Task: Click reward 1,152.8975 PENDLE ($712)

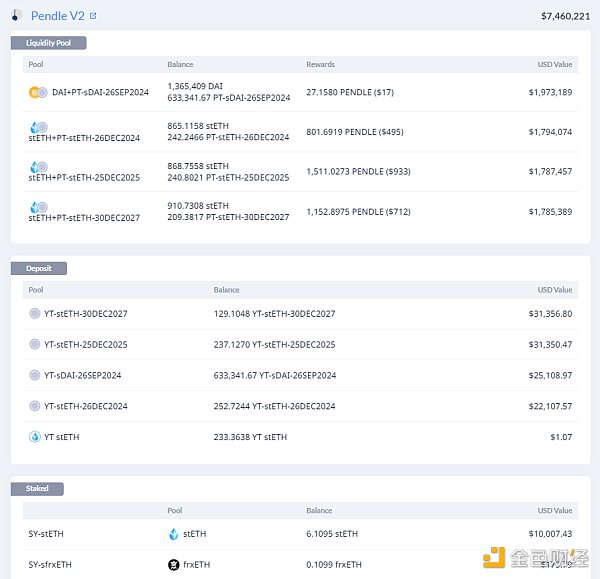Action: (358, 212)
